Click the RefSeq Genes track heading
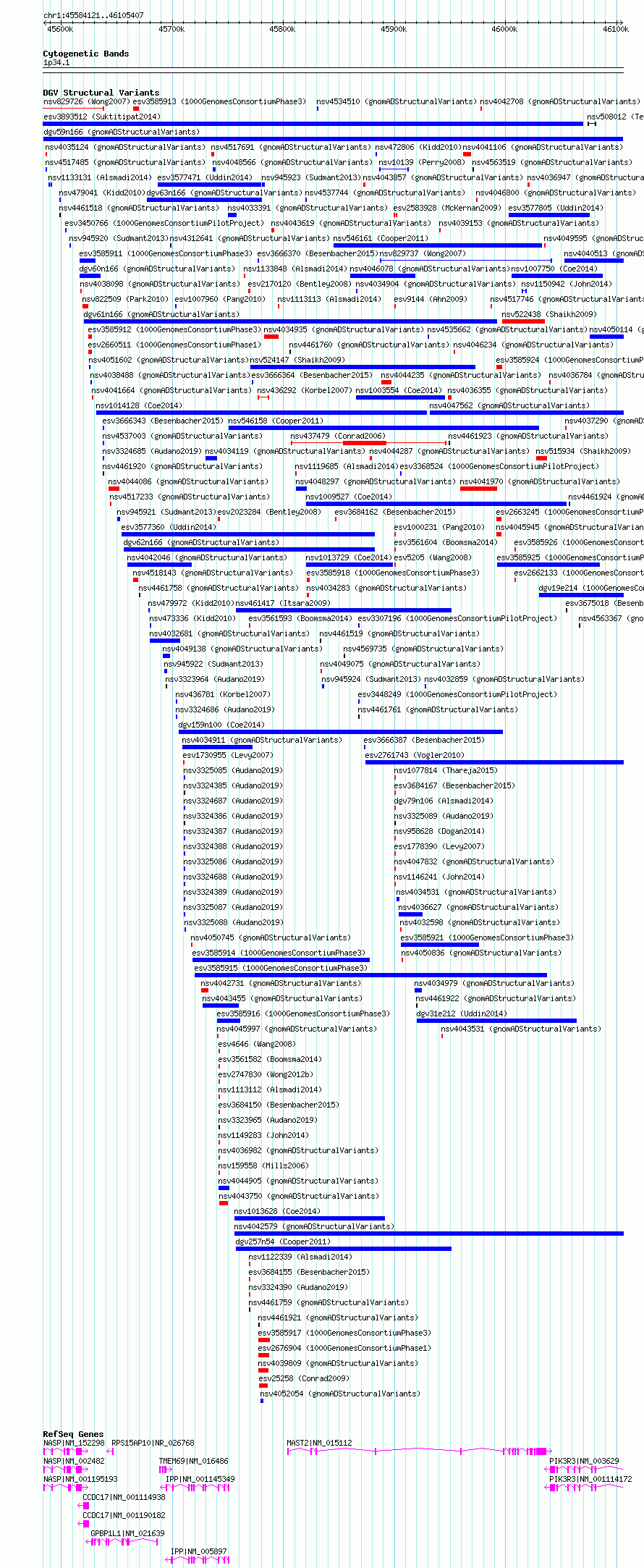Screen dimensions: 644x1568 73,1433
